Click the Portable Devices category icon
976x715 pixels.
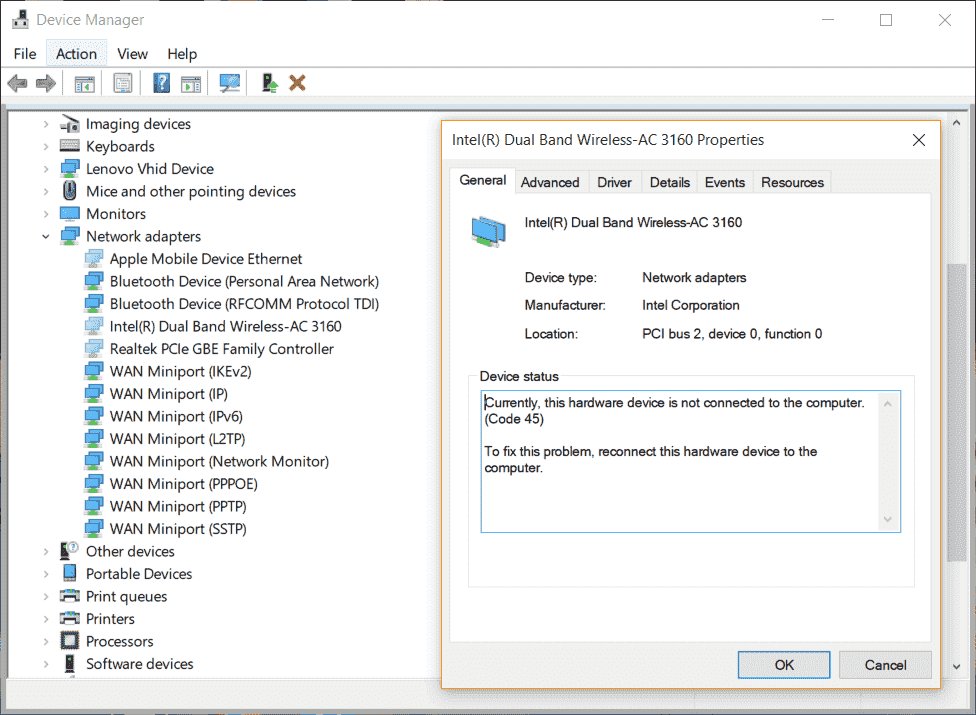click(70, 573)
